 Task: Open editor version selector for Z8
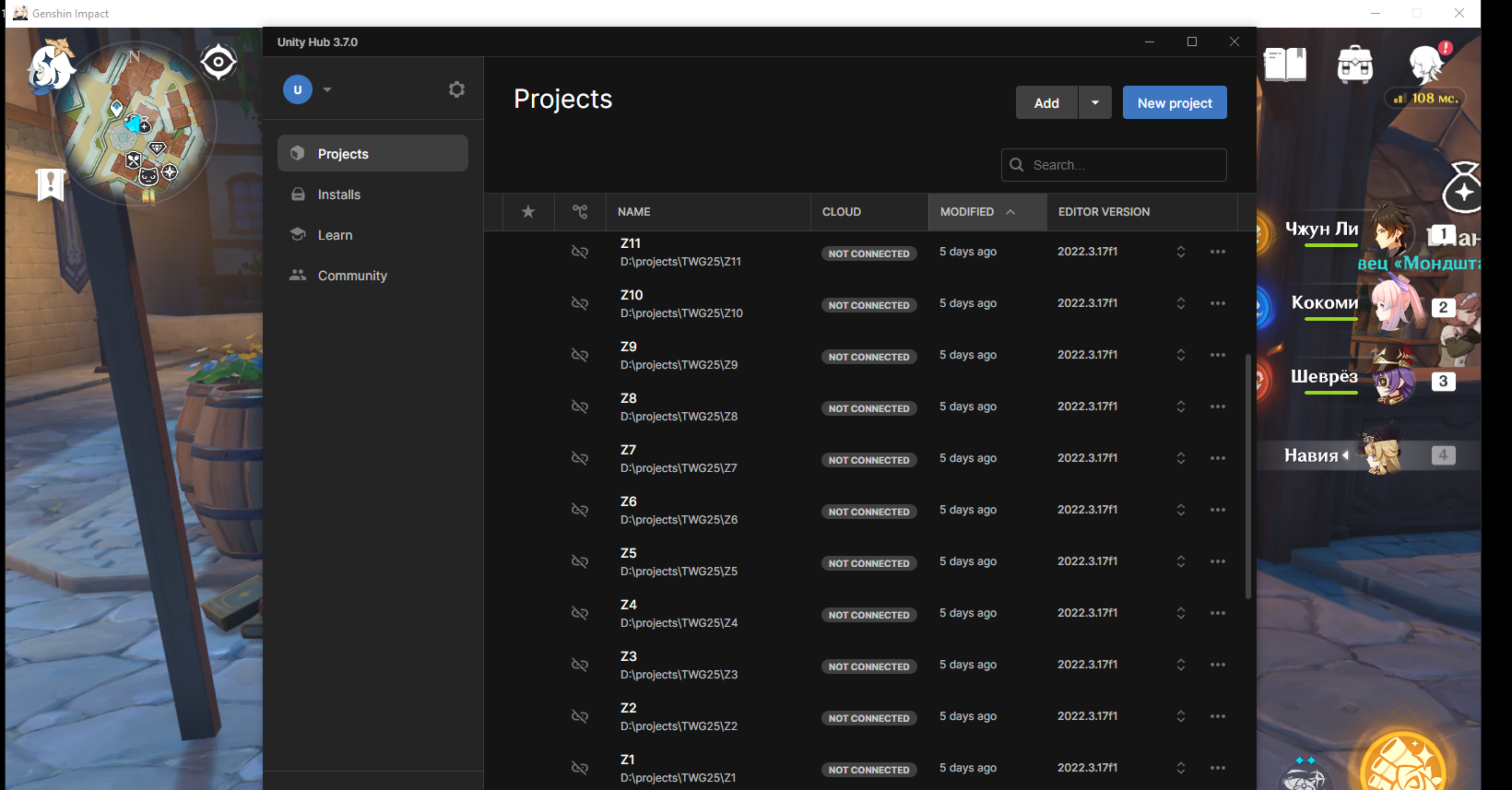1181,407
